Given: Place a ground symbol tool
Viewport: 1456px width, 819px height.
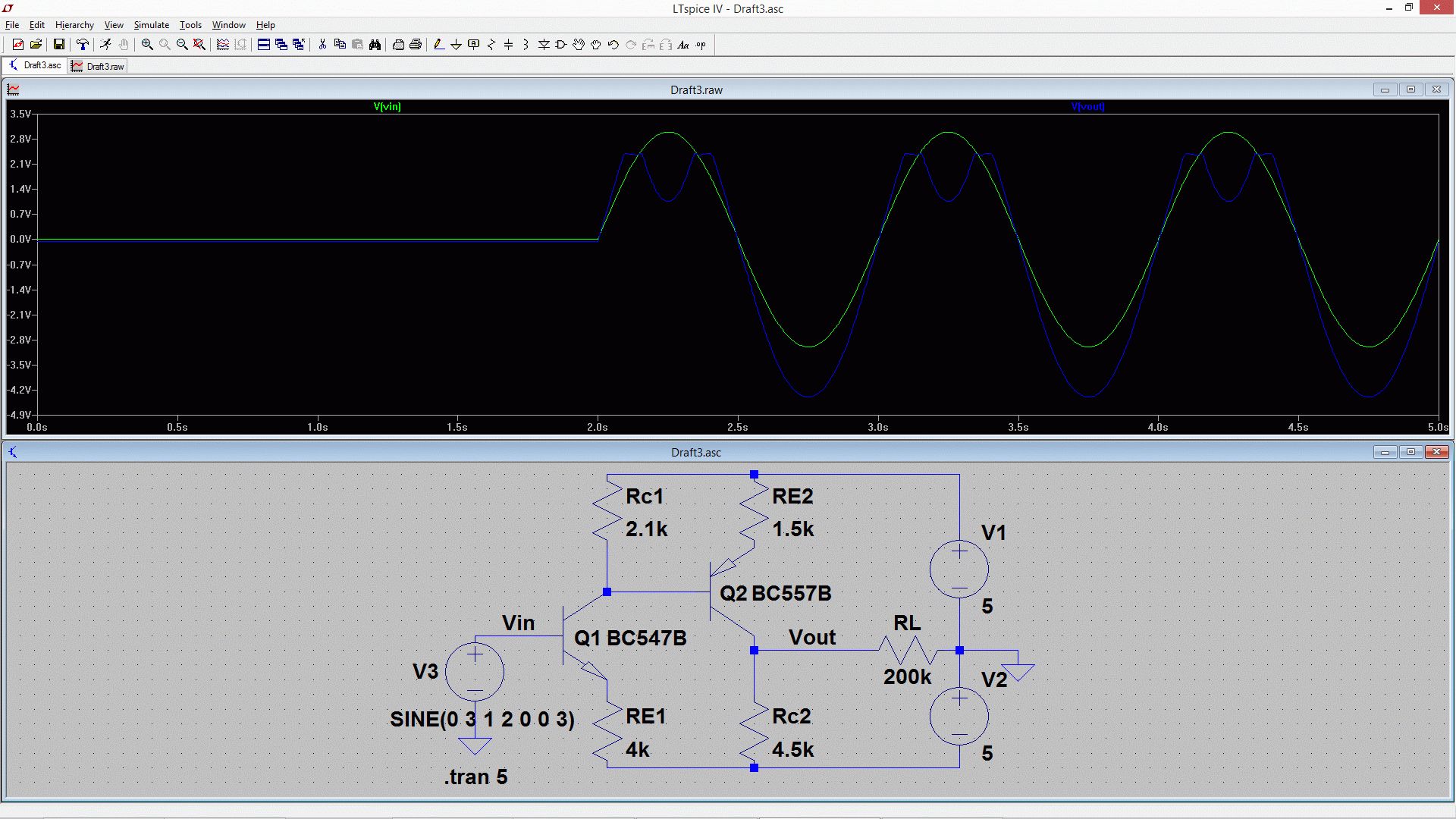Looking at the screenshot, I should point(456,45).
